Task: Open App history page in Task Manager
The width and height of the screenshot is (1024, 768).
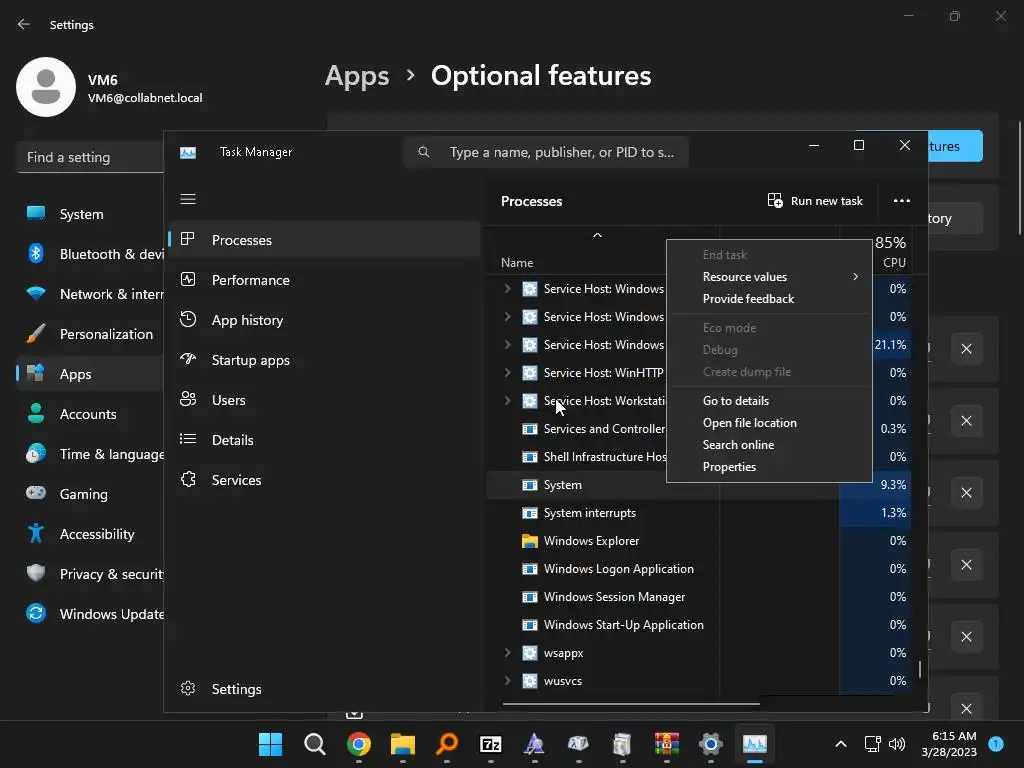Action: 325,320
